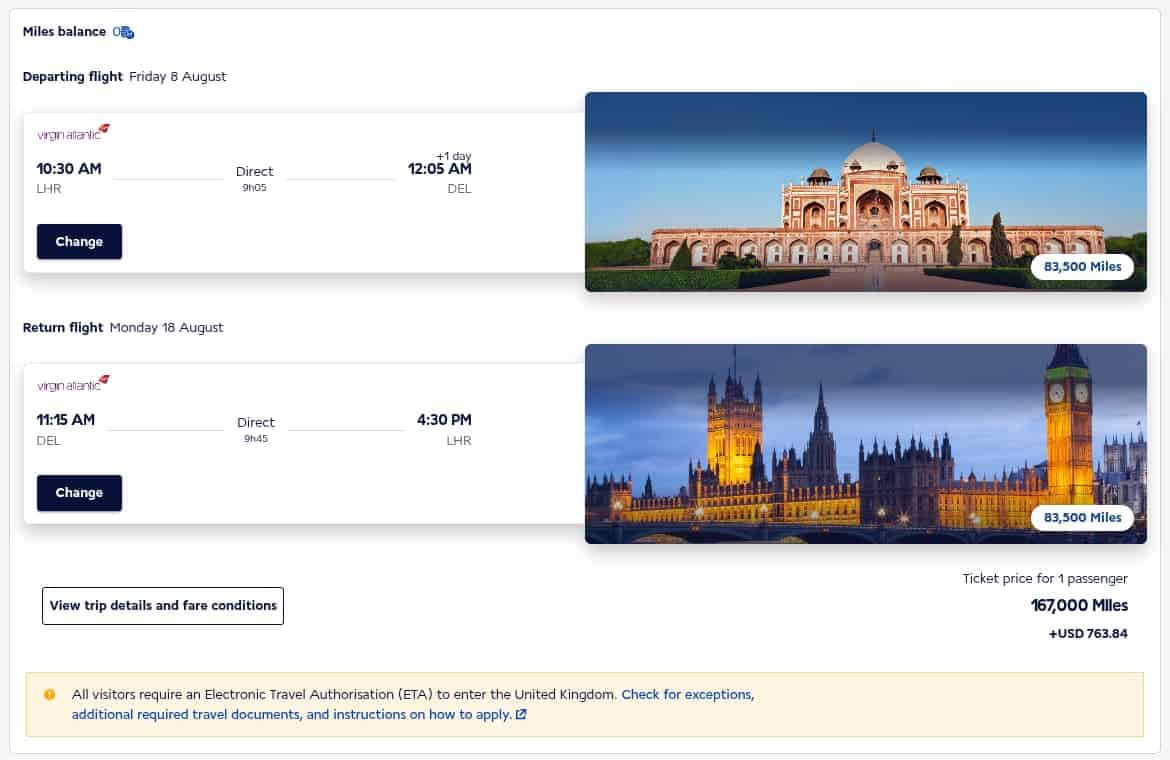Click the 83,500 Miles badge on London image
Viewport: 1170px width, 760px height.
1081,518
